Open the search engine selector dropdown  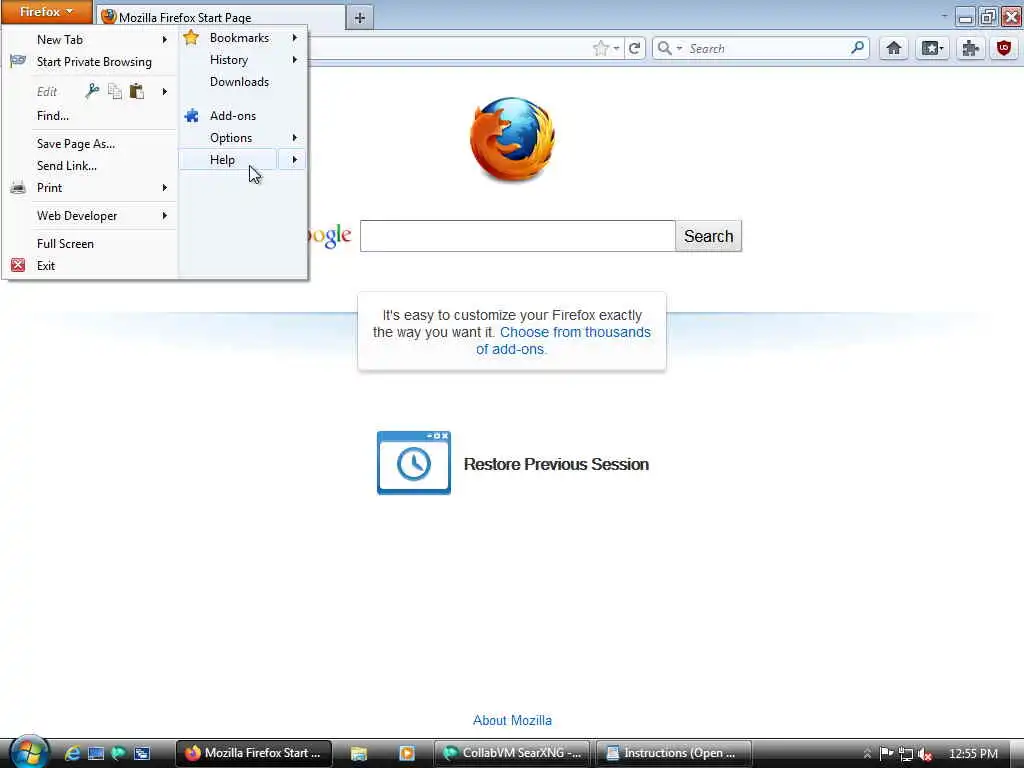(669, 48)
